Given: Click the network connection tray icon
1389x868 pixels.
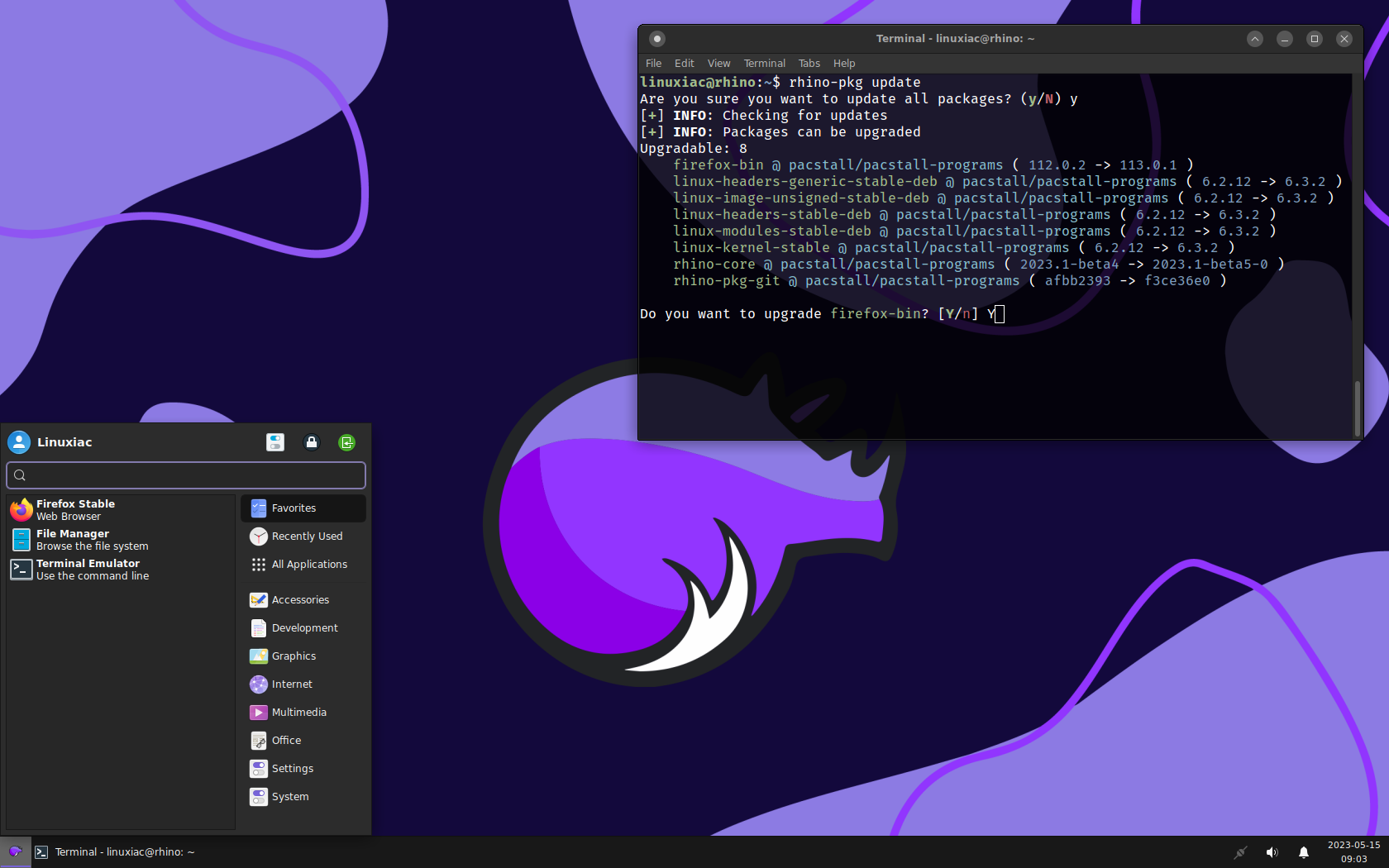Looking at the screenshot, I should (x=1240, y=852).
